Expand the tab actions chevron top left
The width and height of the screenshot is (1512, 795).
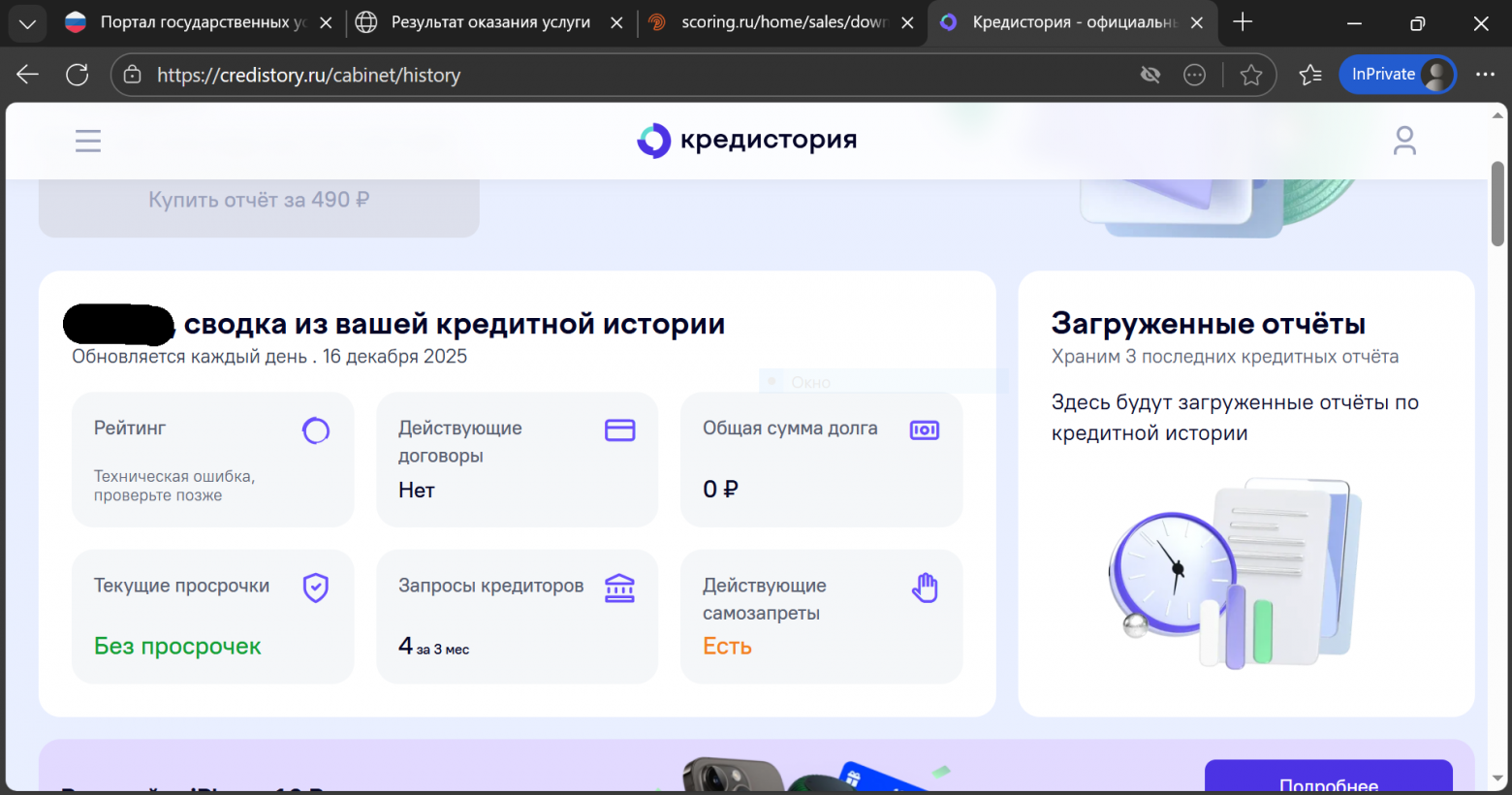pos(26,23)
